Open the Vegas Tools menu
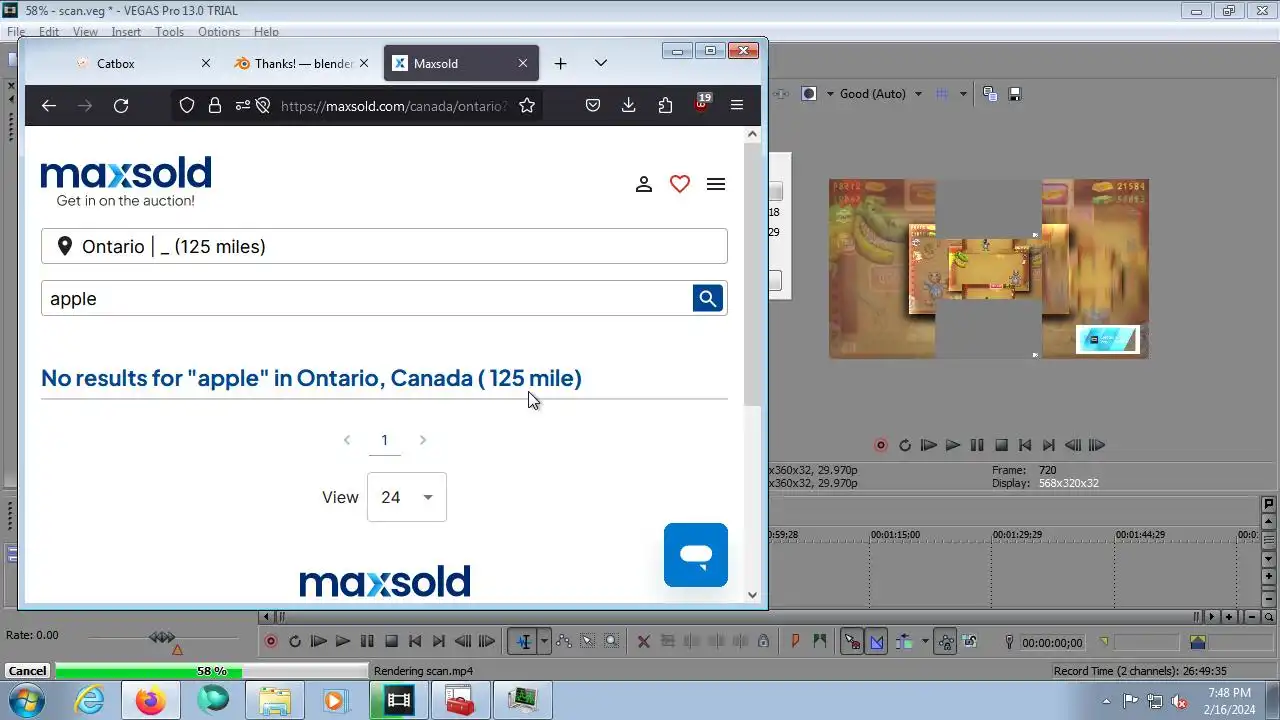1280x720 pixels. coord(169,32)
